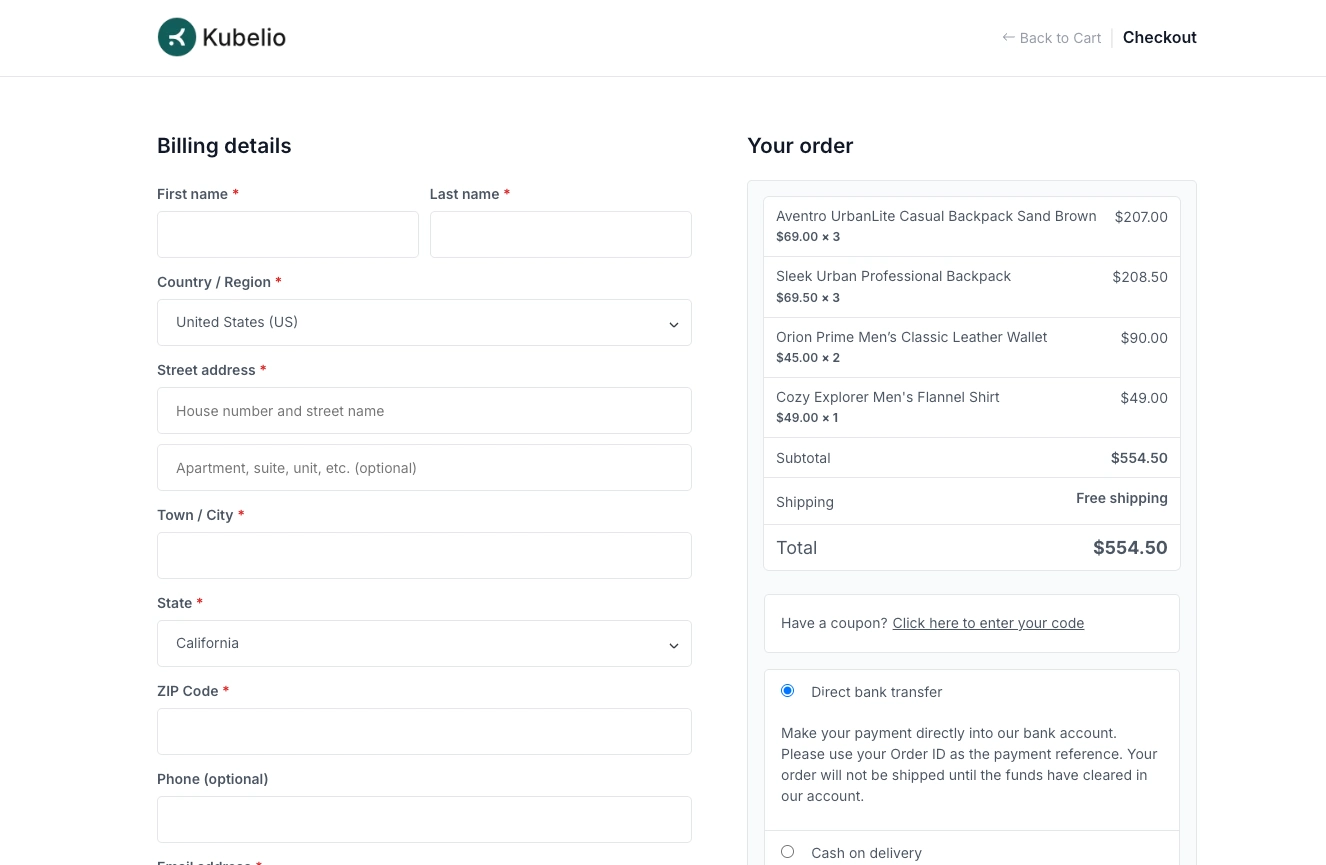Image resolution: width=1326 pixels, height=865 pixels.
Task: Click the Billing details heading
Action: (x=224, y=145)
